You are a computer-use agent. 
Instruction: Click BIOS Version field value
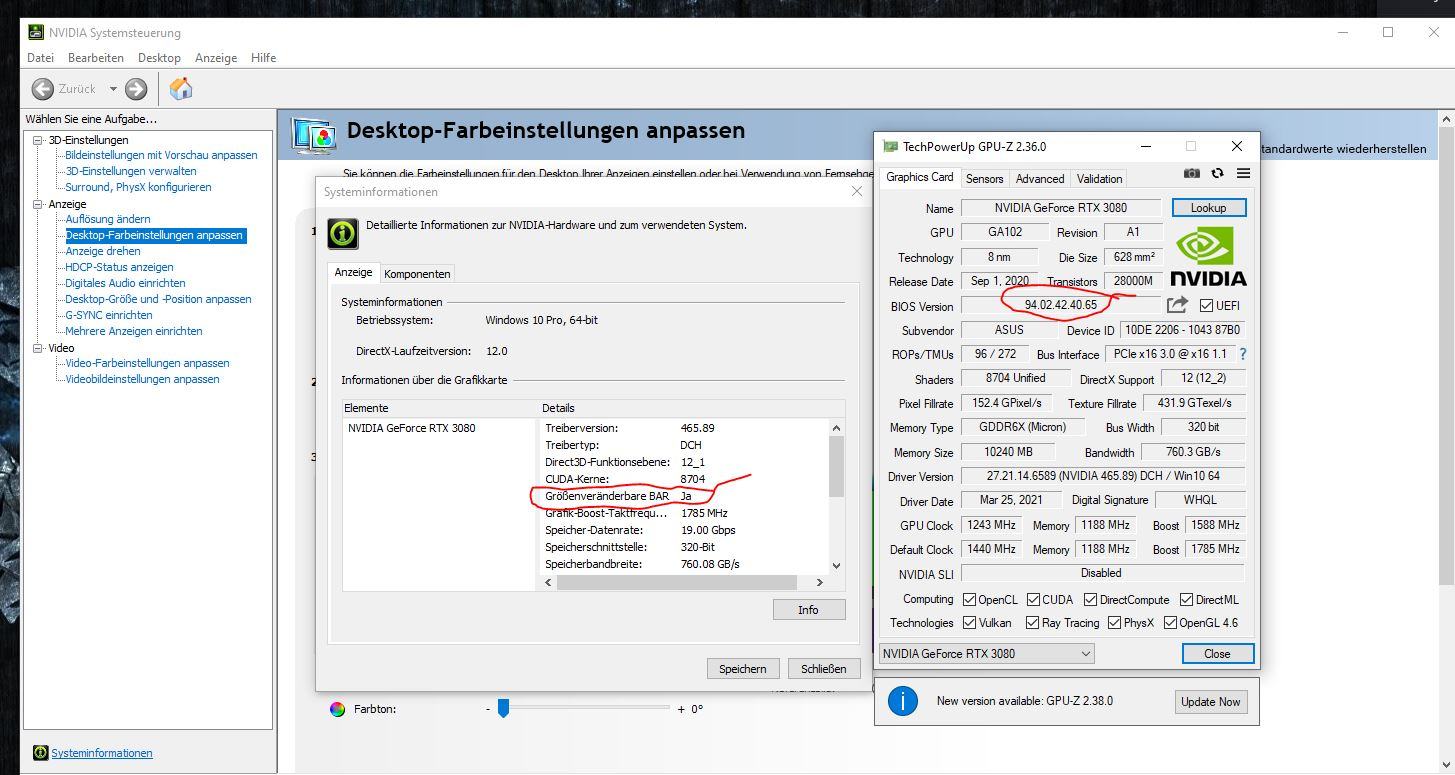pyautogui.click(x=1061, y=305)
